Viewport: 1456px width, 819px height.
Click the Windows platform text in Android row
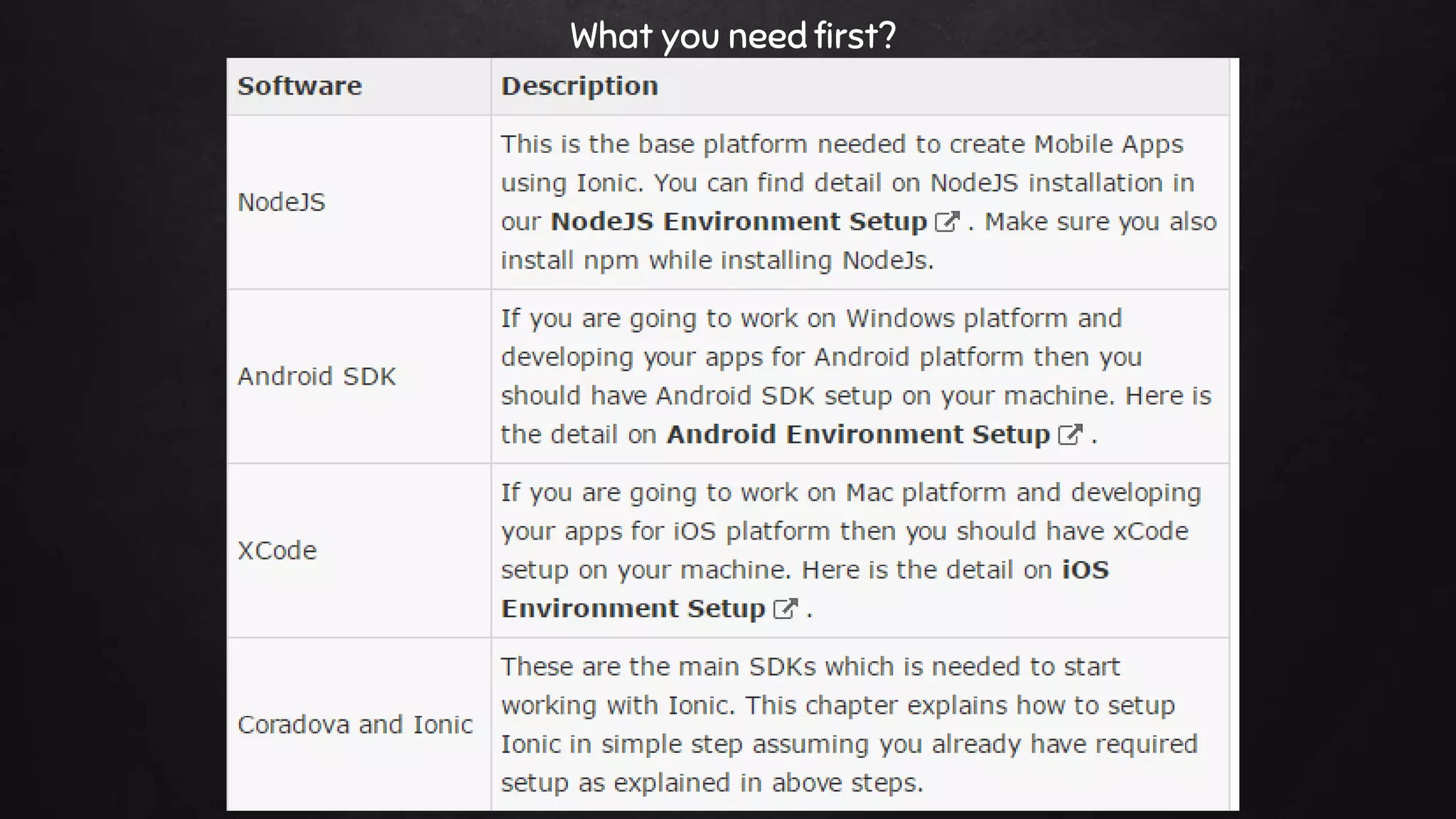coord(956,318)
